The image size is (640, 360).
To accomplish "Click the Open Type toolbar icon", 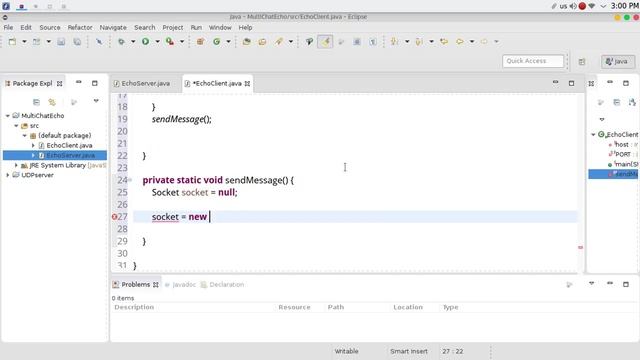I will point(247,42).
